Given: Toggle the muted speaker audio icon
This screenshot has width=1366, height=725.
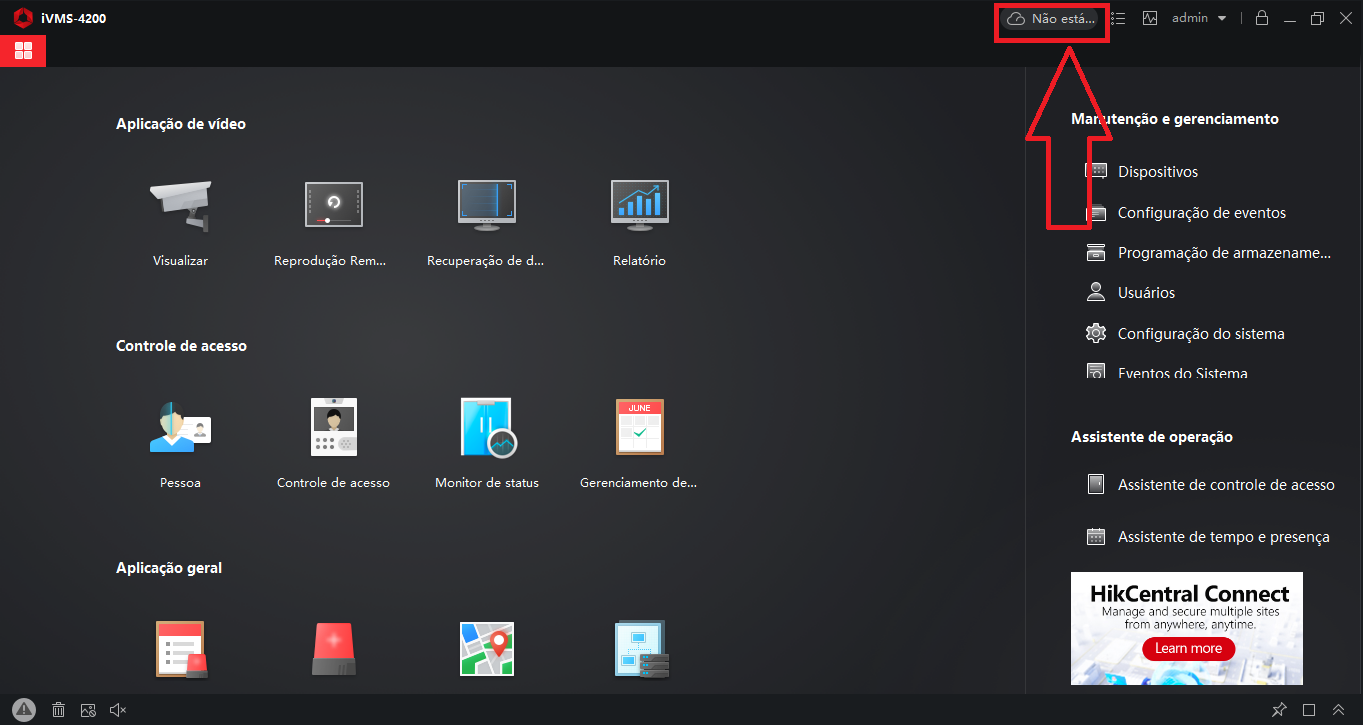Looking at the screenshot, I should click(118, 710).
